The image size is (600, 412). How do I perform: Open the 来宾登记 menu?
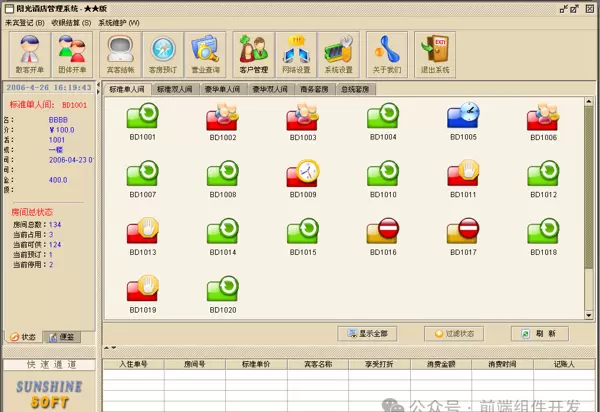[25, 22]
